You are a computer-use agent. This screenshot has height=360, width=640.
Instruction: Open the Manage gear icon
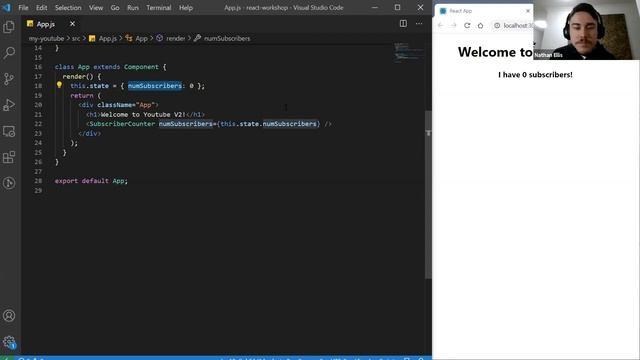point(9,342)
